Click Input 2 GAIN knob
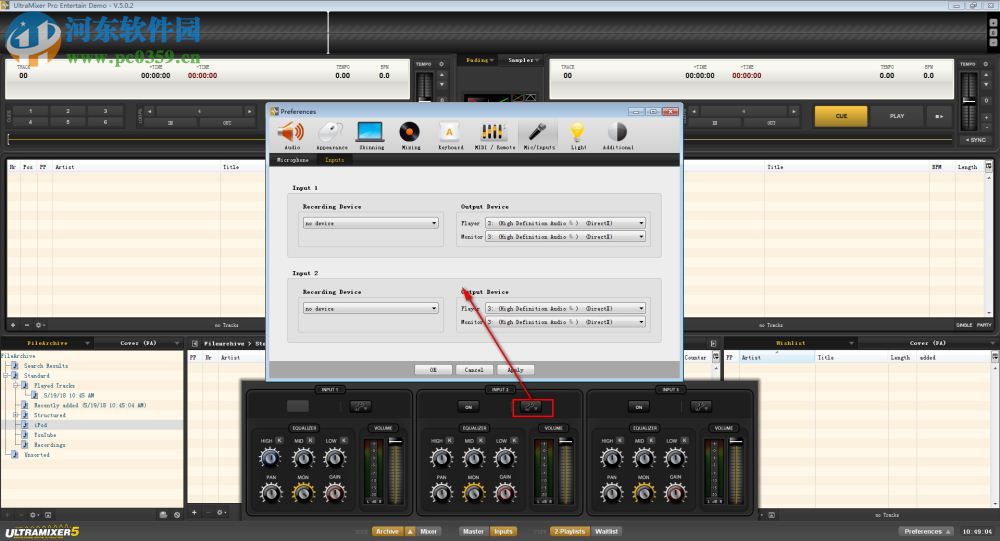 pyautogui.click(x=505, y=492)
